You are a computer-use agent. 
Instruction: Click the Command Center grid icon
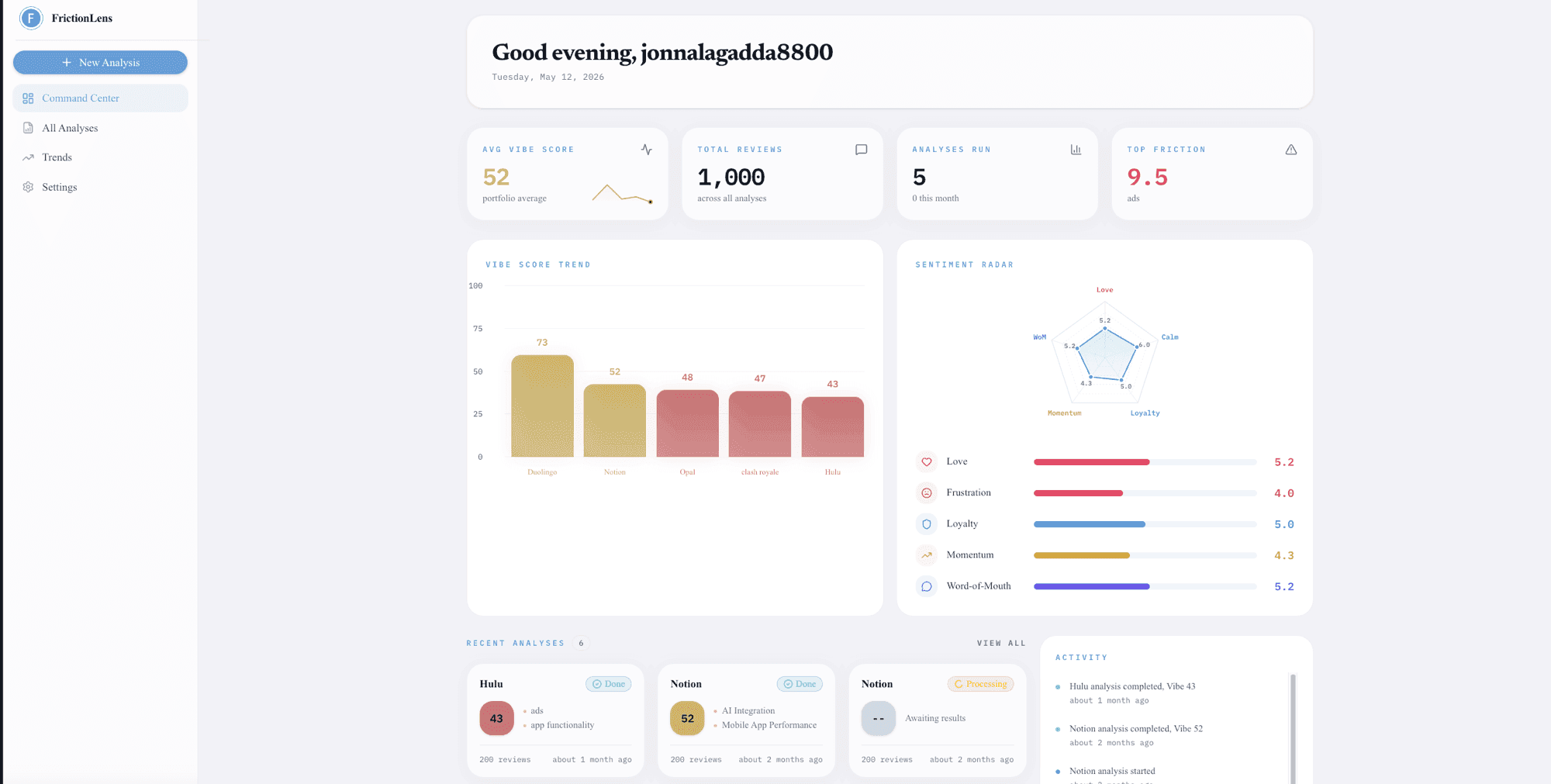pos(28,98)
